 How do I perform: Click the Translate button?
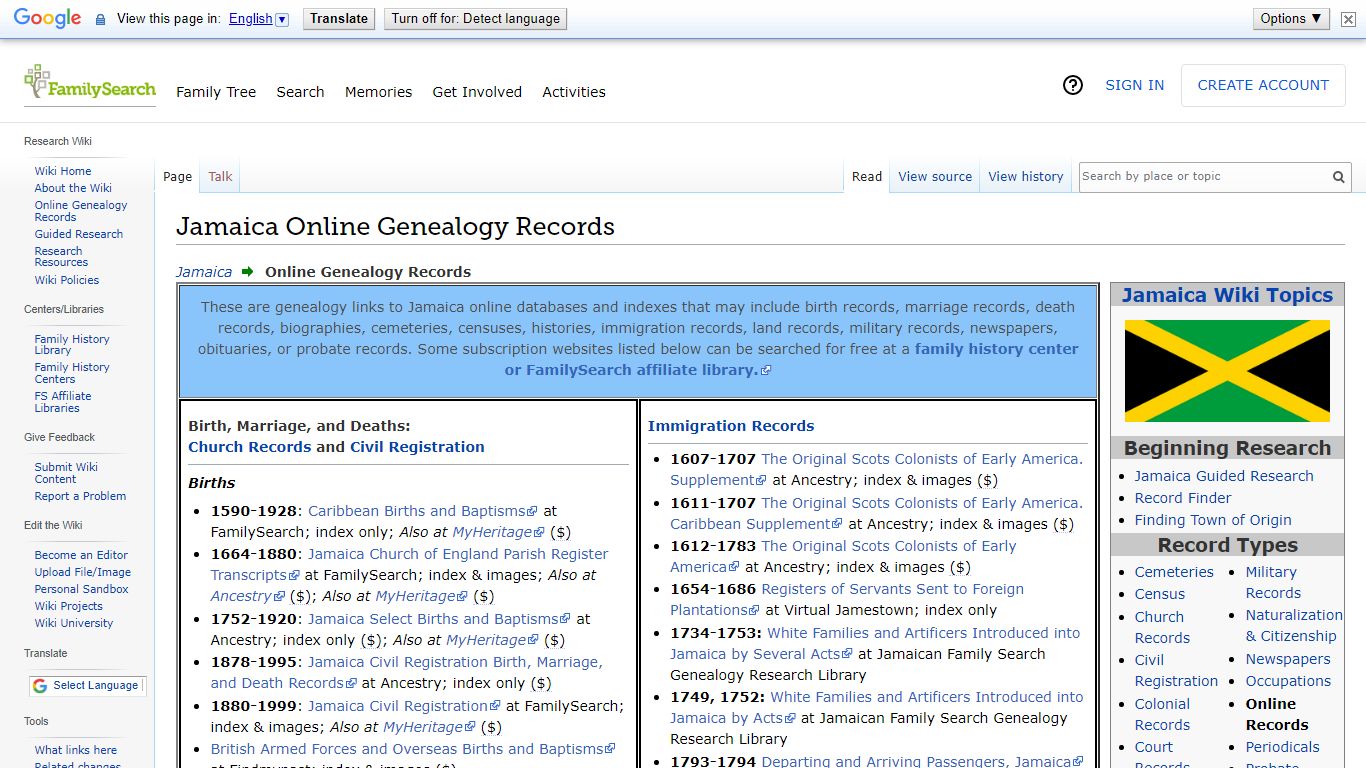pyautogui.click(x=339, y=19)
